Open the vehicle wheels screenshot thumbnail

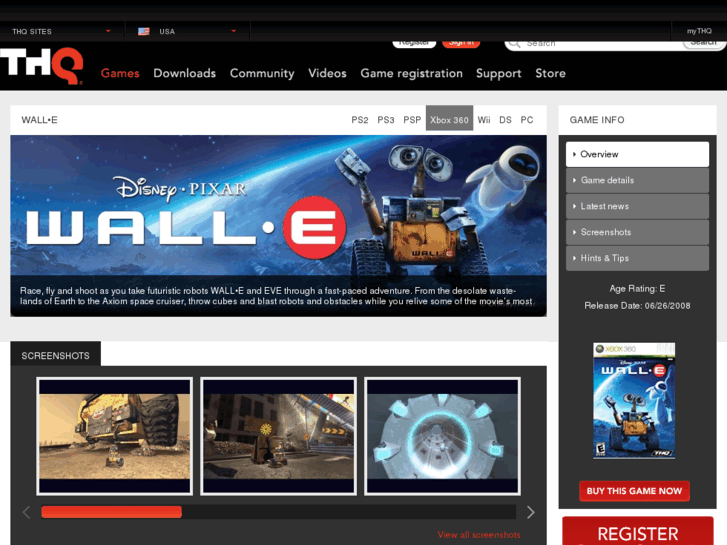point(115,436)
